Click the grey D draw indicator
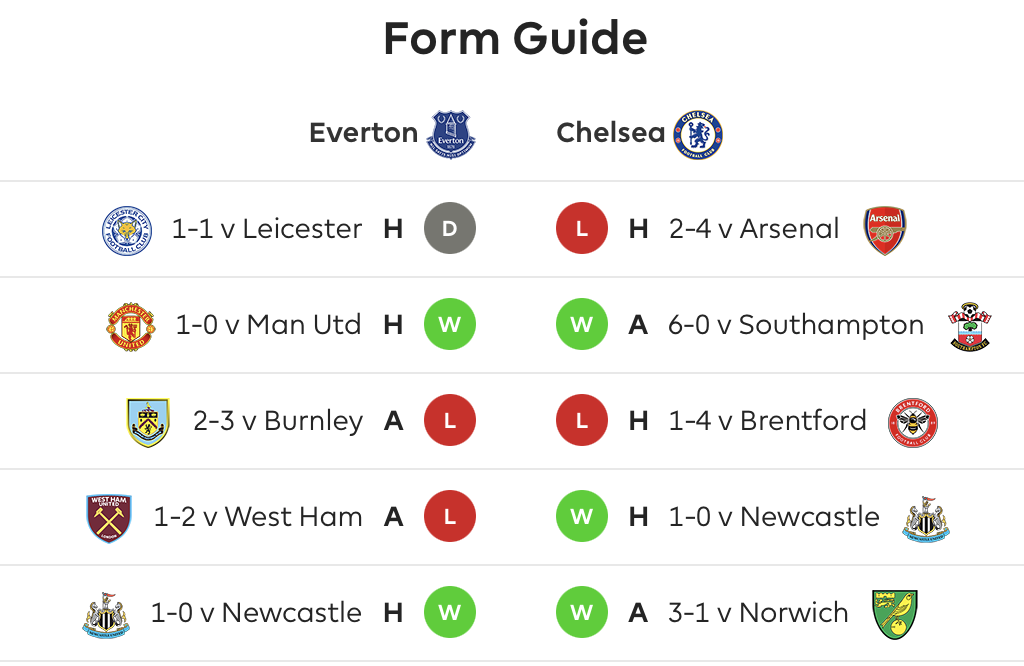This screenshot has width=1024, height=666. pyautogui.click(x=450, y=229)
